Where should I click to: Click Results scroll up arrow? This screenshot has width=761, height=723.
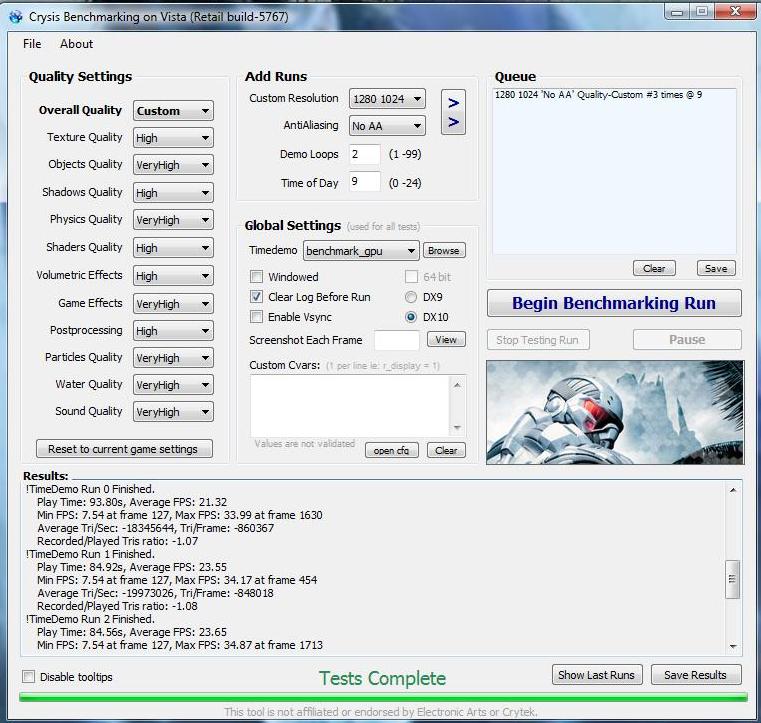[732, 490]
